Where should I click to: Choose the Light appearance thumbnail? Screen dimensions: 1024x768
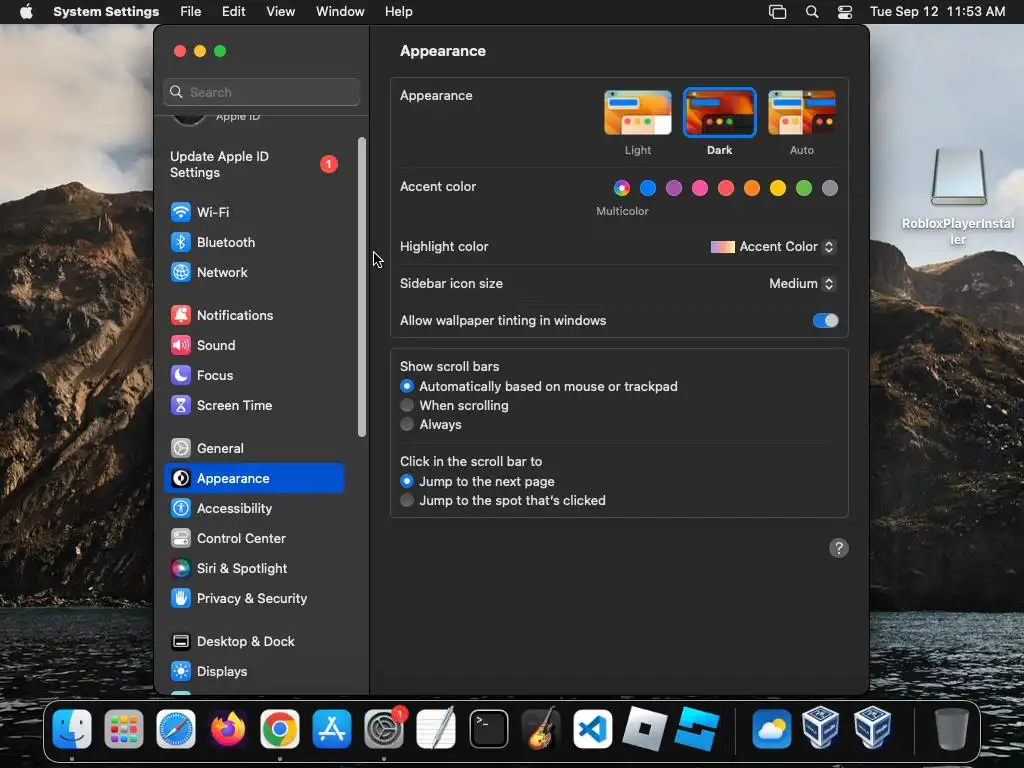coord(638,113)
